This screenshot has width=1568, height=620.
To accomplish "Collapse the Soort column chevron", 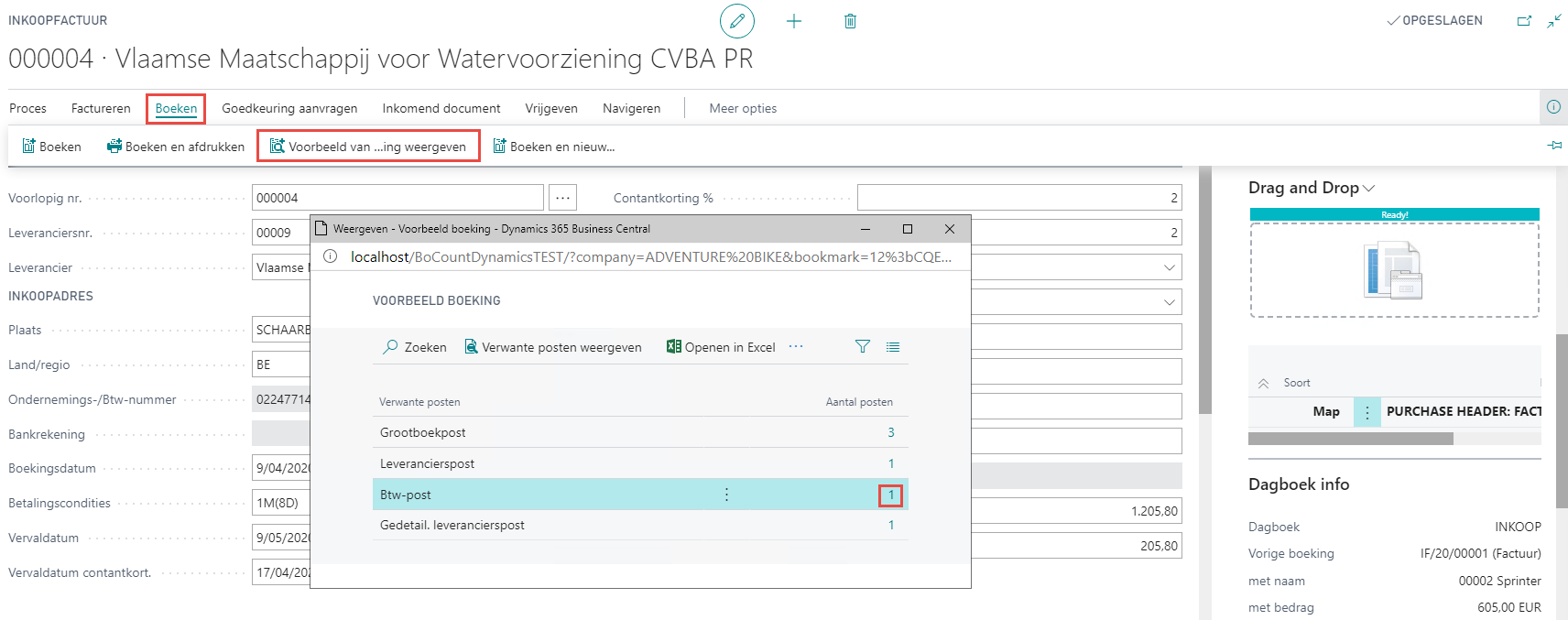I will tap(1263, 383).
